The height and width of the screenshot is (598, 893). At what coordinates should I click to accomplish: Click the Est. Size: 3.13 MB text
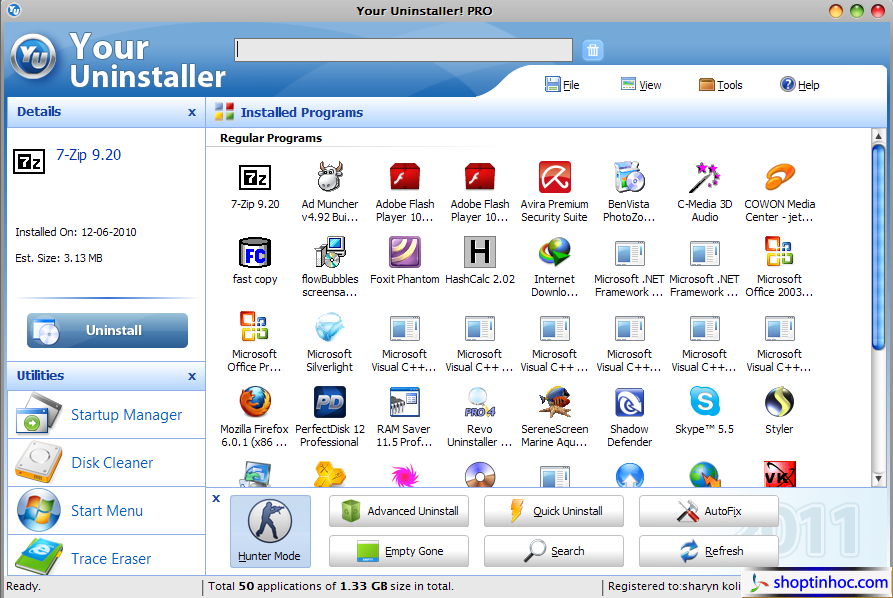(59, 258)
